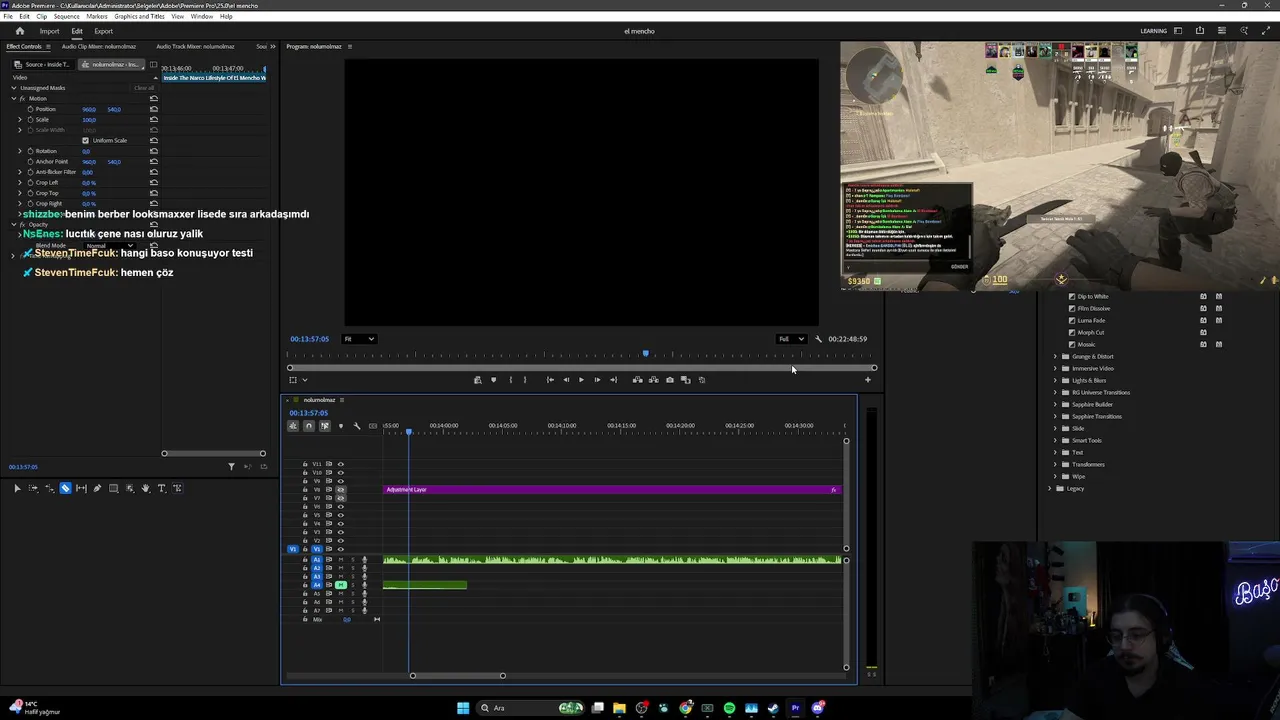The width and height of the screenshot is (1280, 720).
Task: Toggle animation stopwatch for Scale
Action: 30,119
